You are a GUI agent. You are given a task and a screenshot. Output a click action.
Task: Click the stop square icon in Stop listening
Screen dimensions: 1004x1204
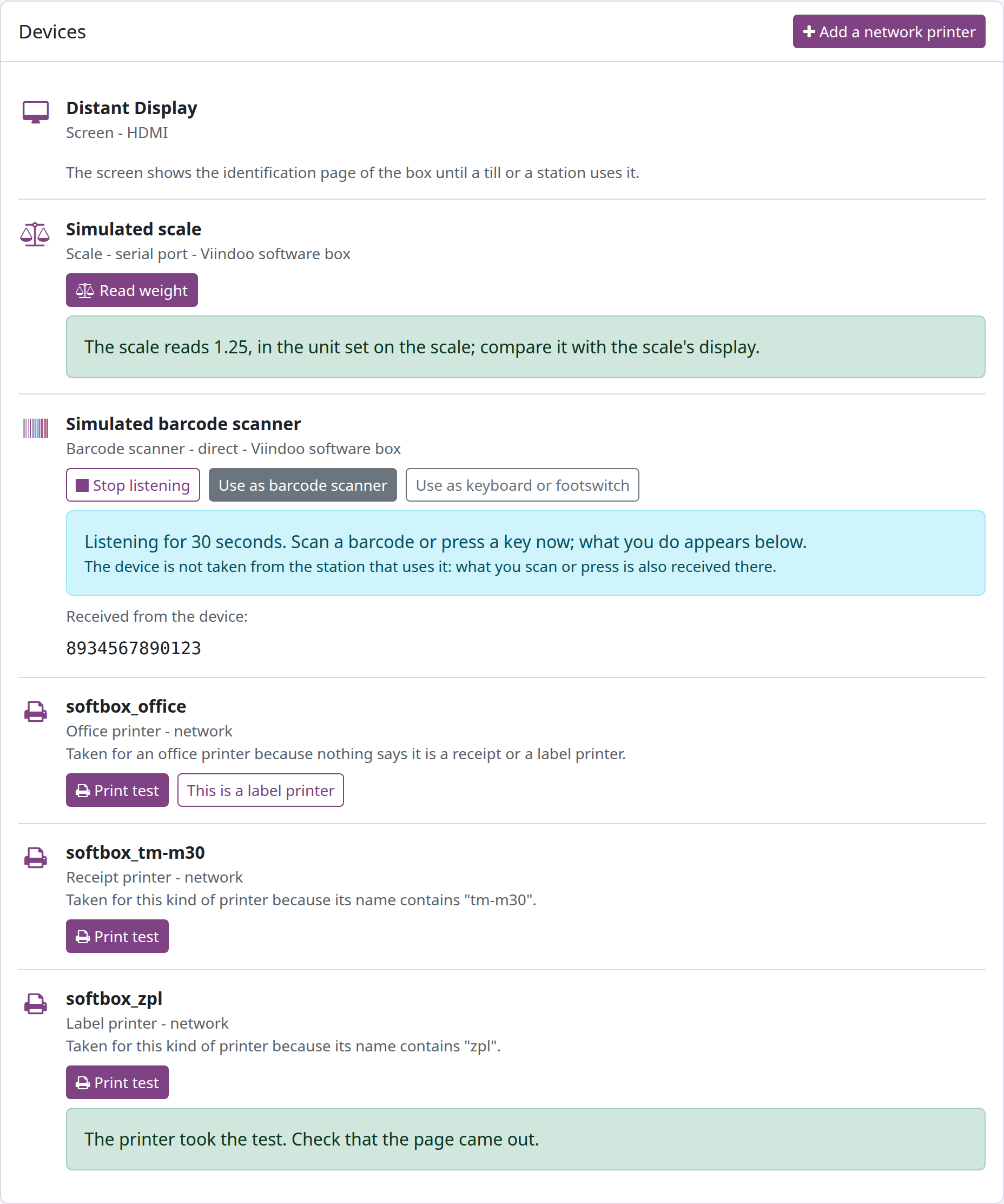click(x=83, y=485)
